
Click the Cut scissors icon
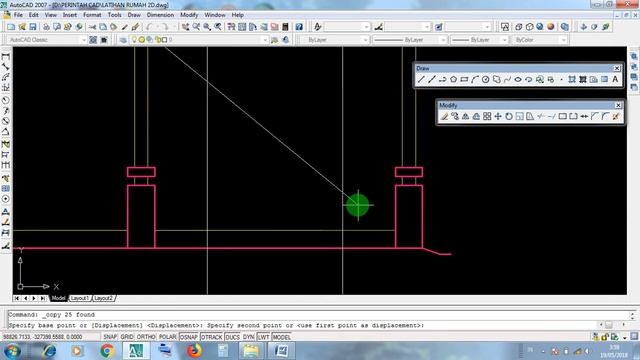click(x=92, y=27)
